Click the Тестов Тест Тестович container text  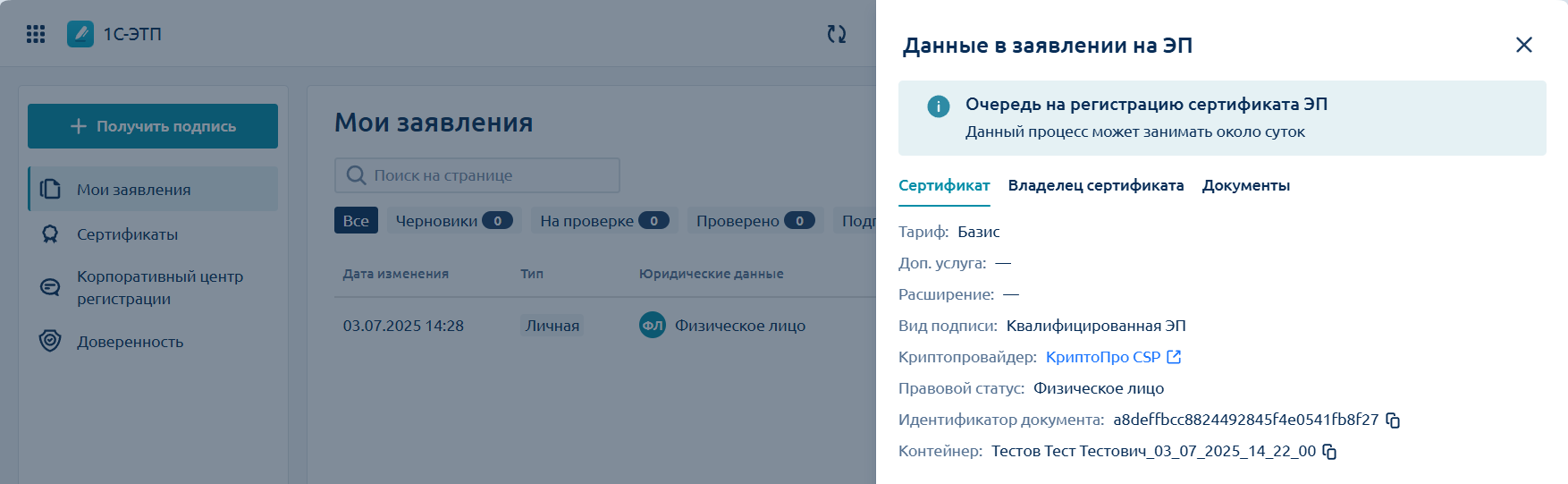click(1153, 451)
